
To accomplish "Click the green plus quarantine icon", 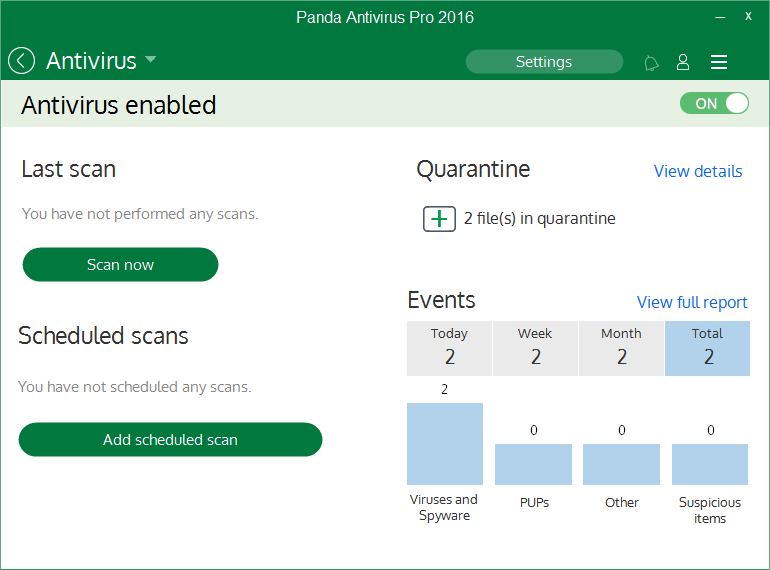I will coord(439,219).
